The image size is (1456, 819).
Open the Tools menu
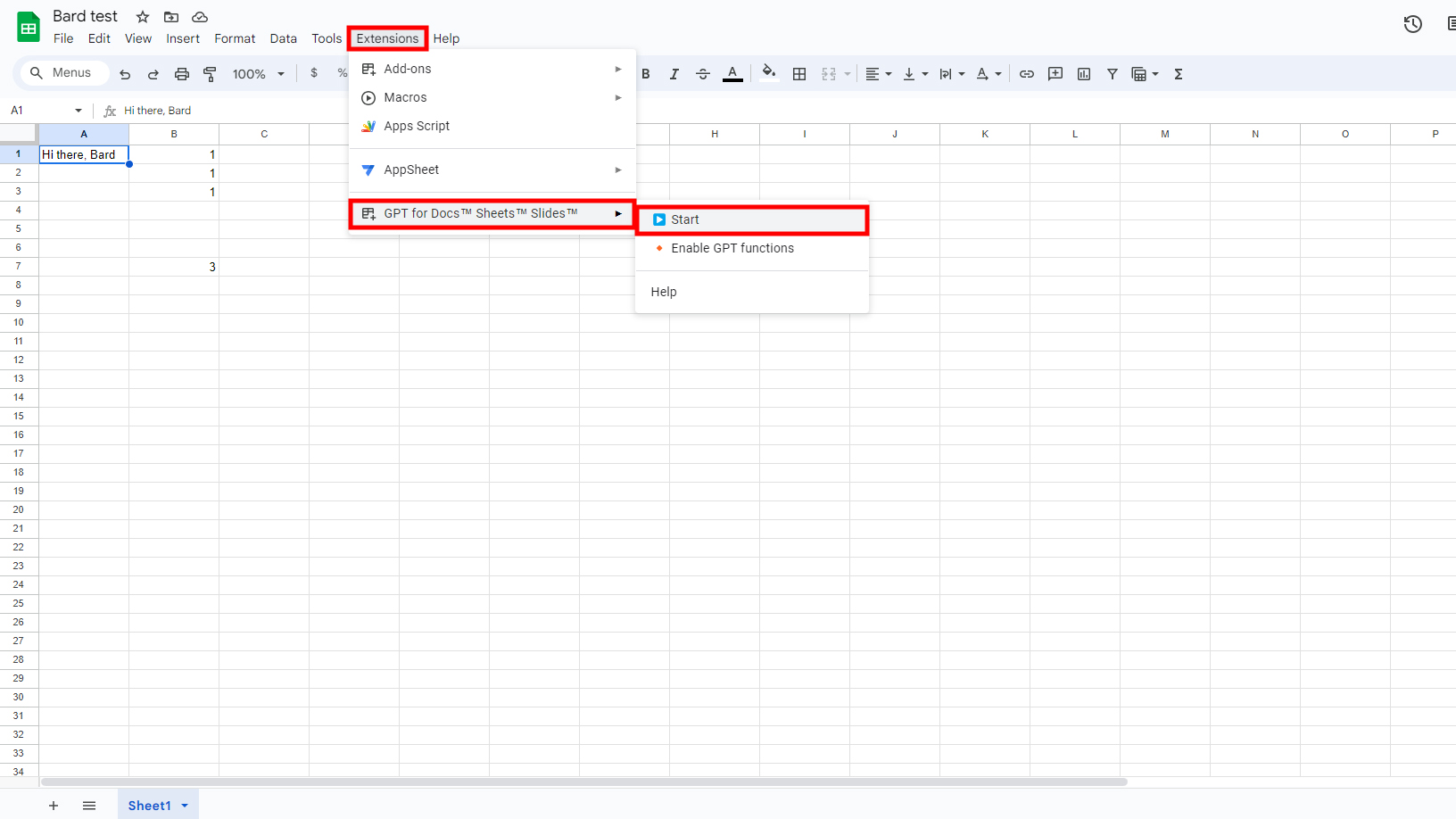click(327, 38)
